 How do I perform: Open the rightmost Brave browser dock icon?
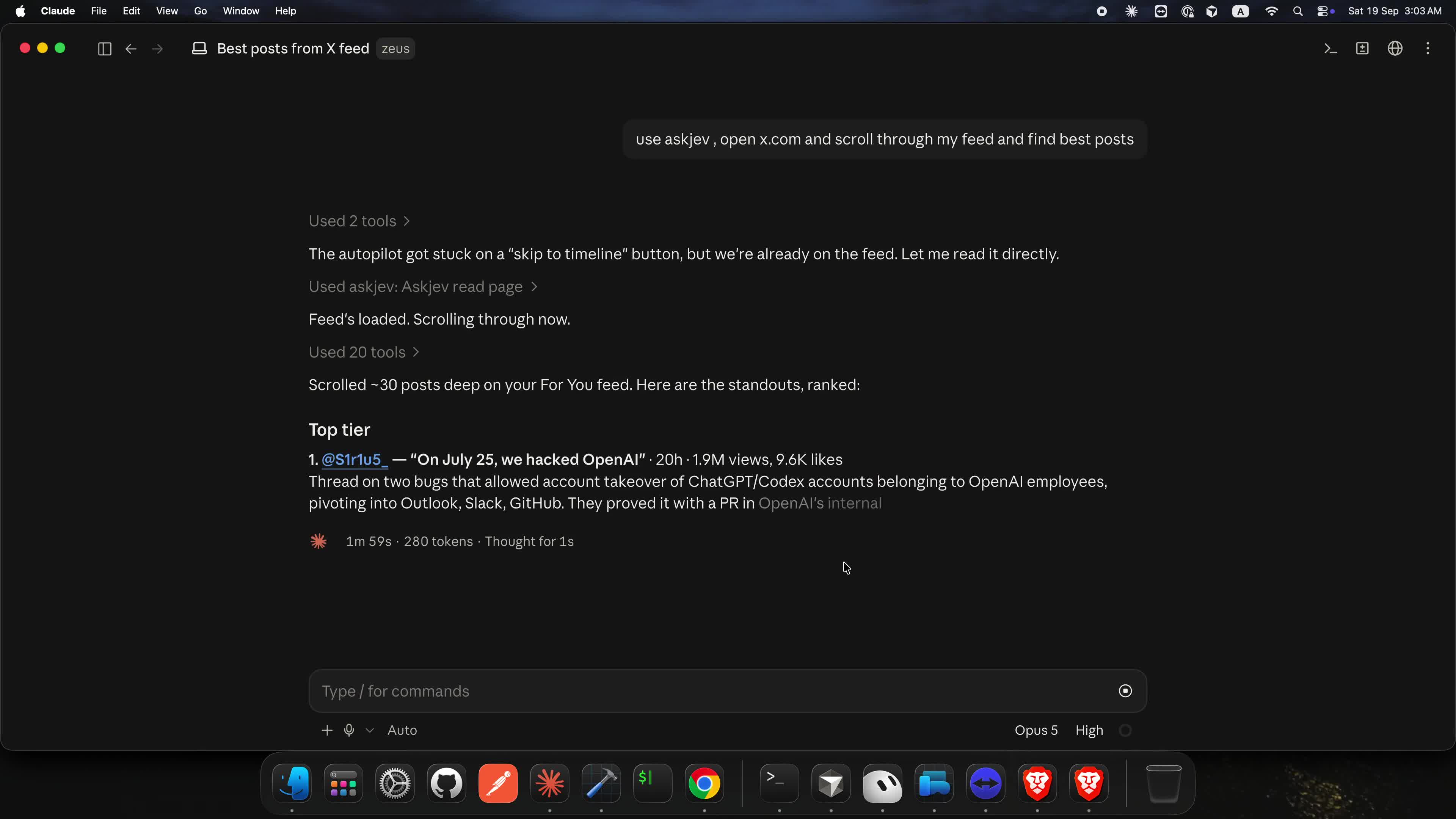coord(1089,783)
